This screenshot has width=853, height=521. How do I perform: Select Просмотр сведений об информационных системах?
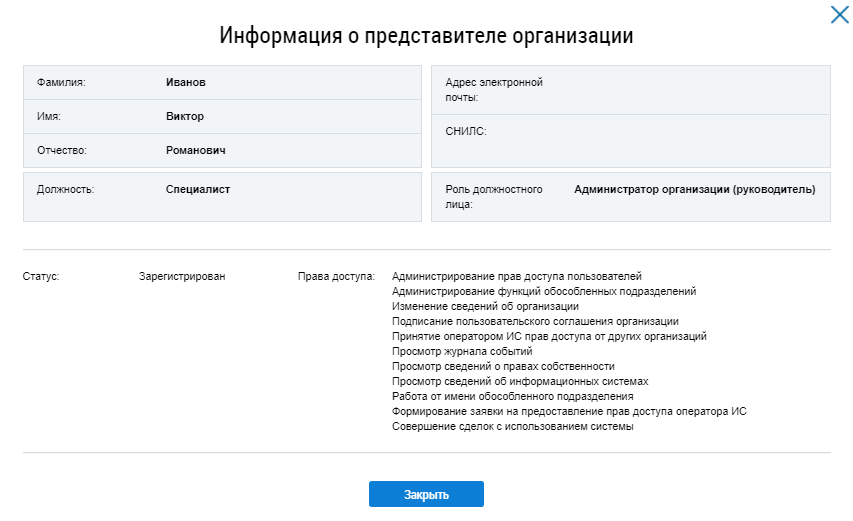coord(520,381)
